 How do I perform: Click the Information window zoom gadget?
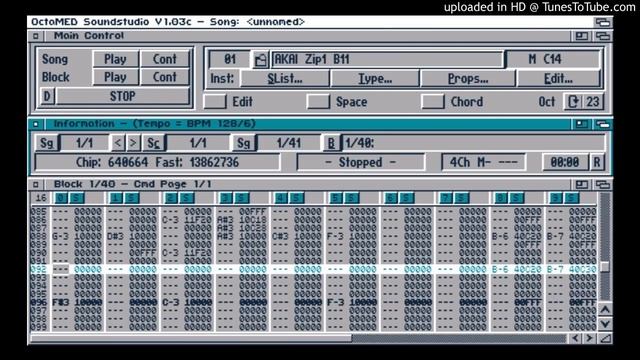581,124
